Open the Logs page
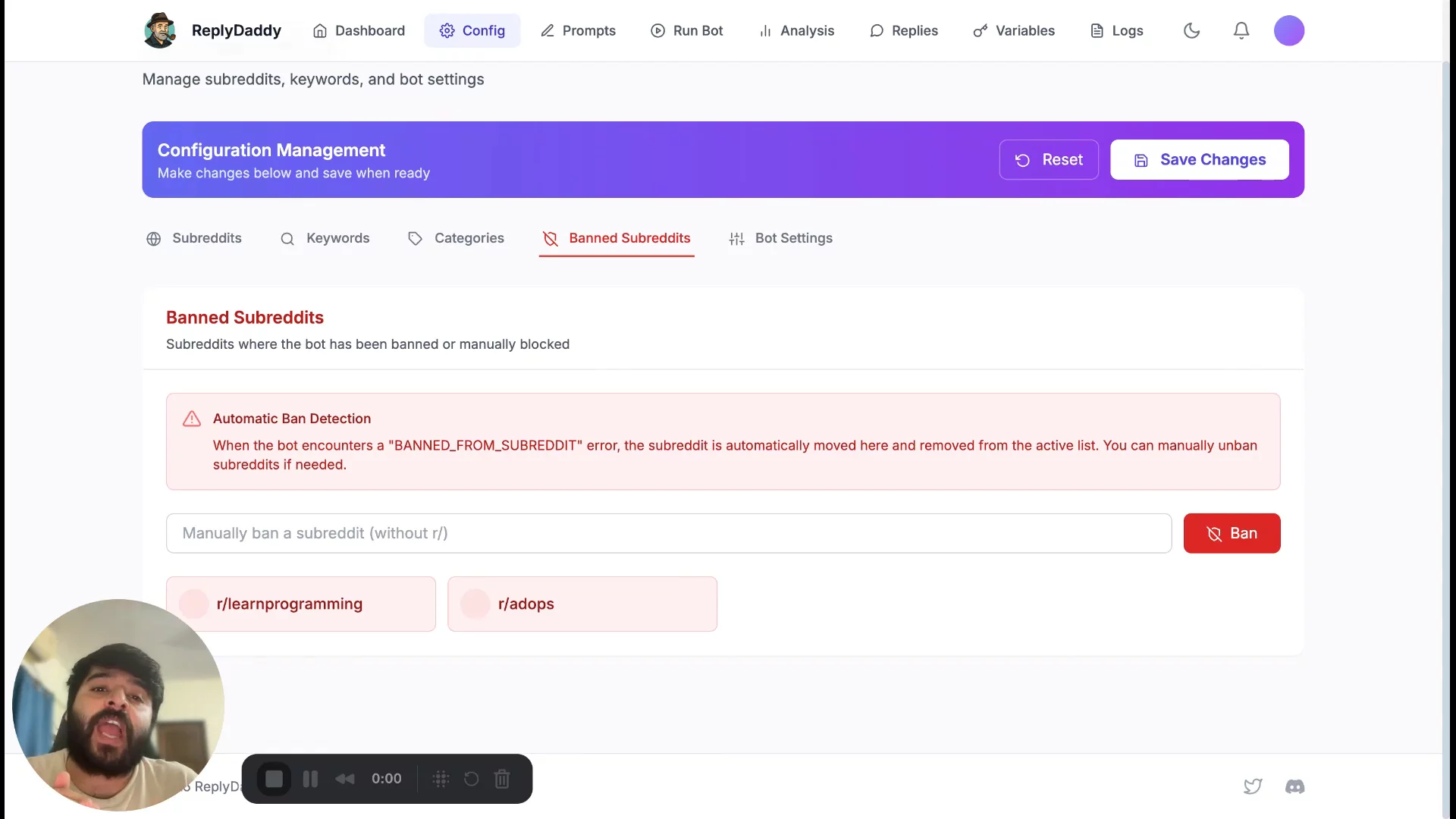 click(1116, 30)
